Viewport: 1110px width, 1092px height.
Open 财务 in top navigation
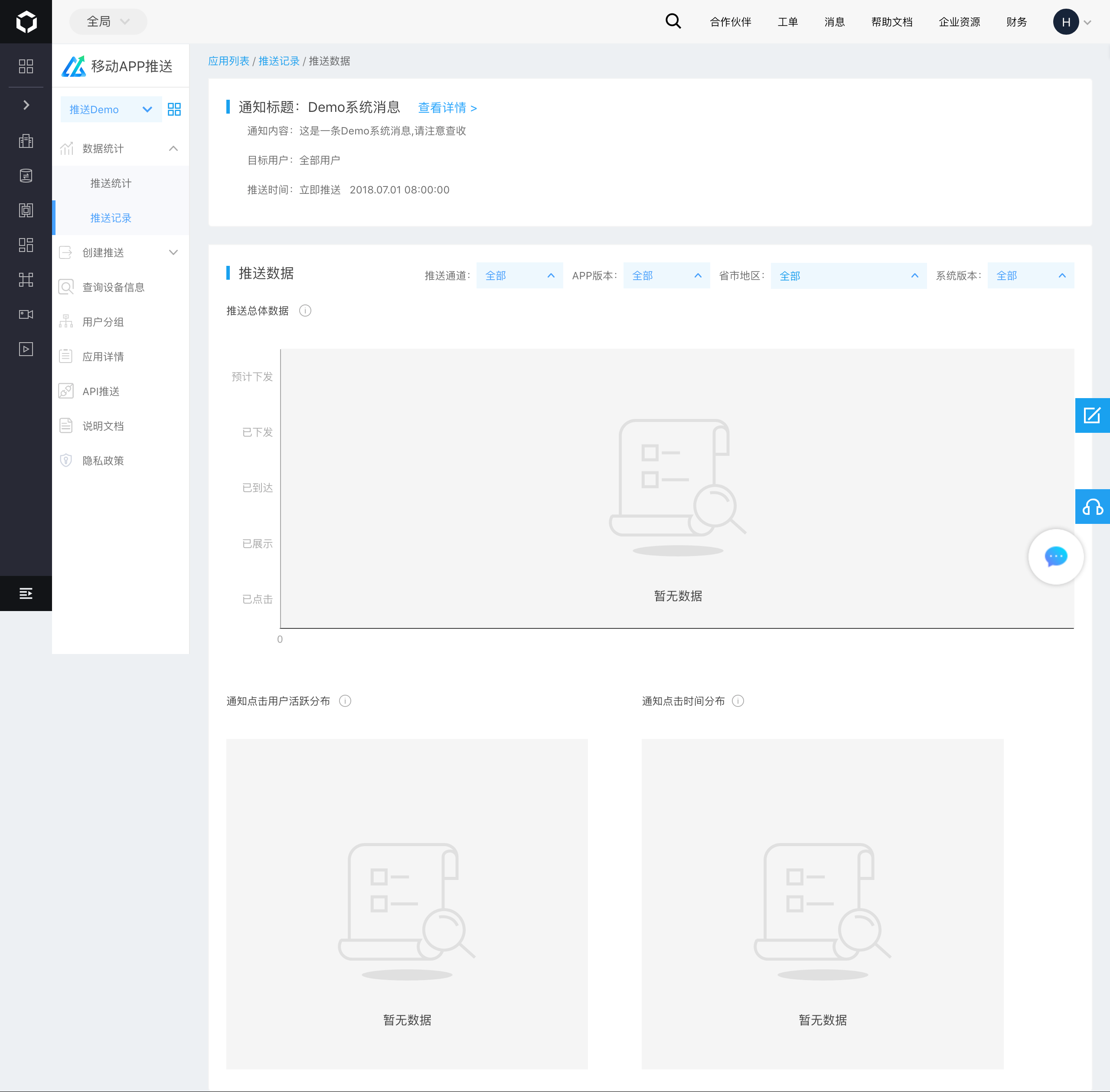[x=1016, y=22]
